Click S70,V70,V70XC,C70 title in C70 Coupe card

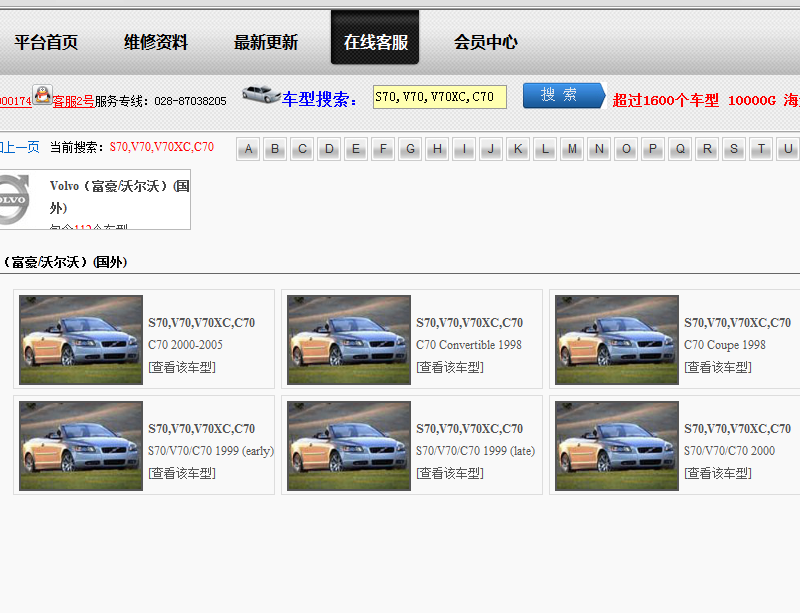coord(737,323)
